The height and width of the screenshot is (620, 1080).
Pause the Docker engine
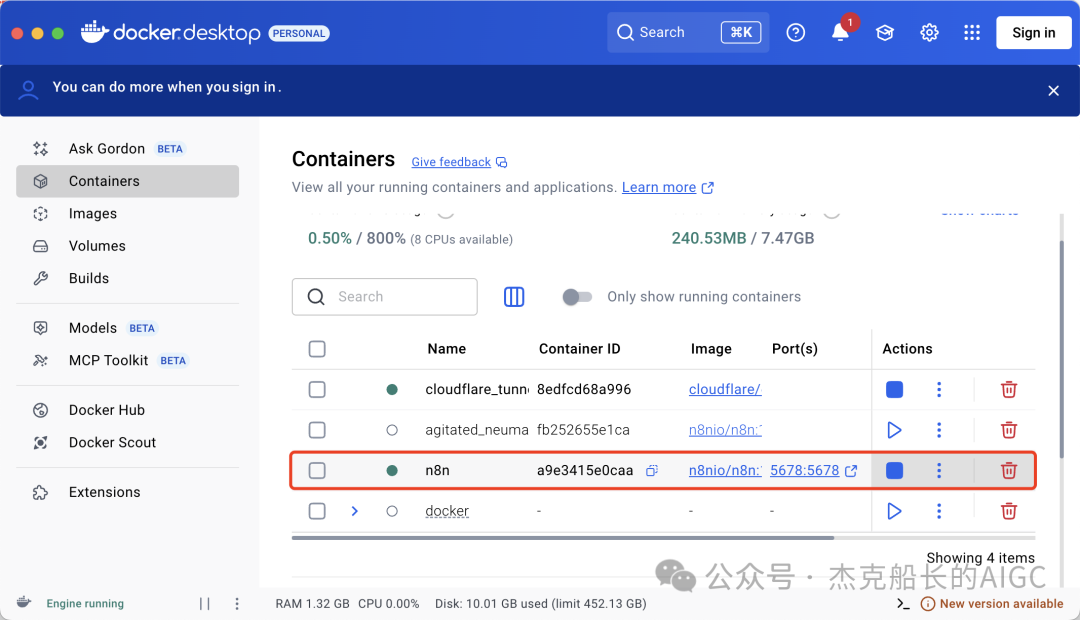coord(205,604)
